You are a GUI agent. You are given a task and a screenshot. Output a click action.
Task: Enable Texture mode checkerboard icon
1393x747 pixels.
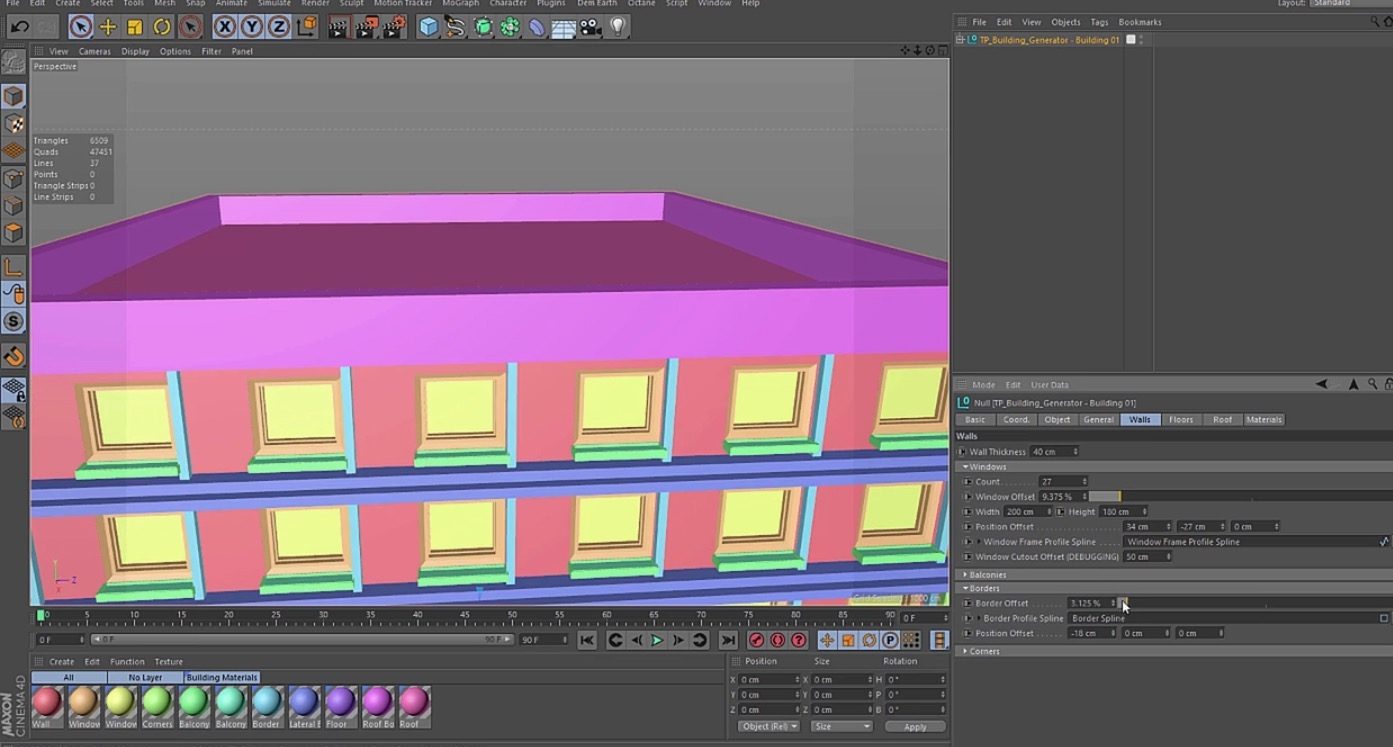click(14, 124)
